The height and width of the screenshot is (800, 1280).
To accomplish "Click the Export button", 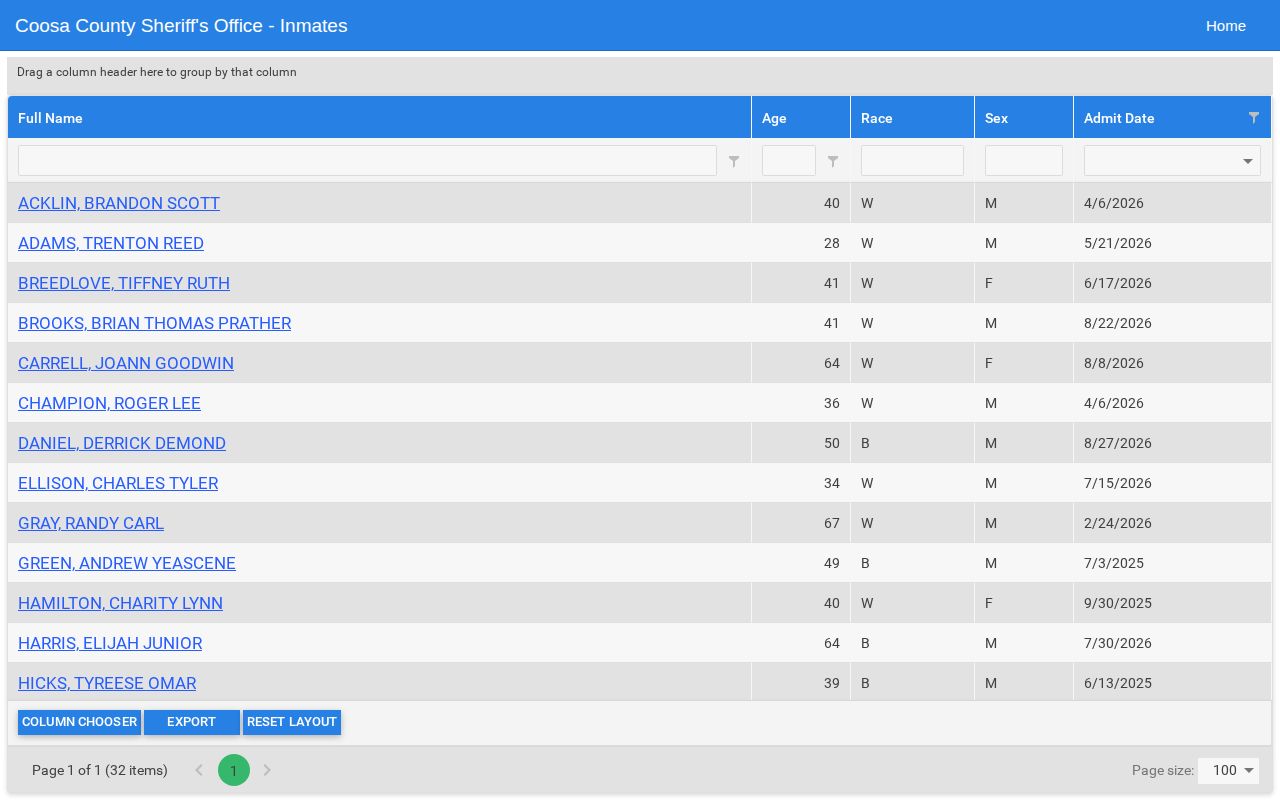I will (192, 722).
